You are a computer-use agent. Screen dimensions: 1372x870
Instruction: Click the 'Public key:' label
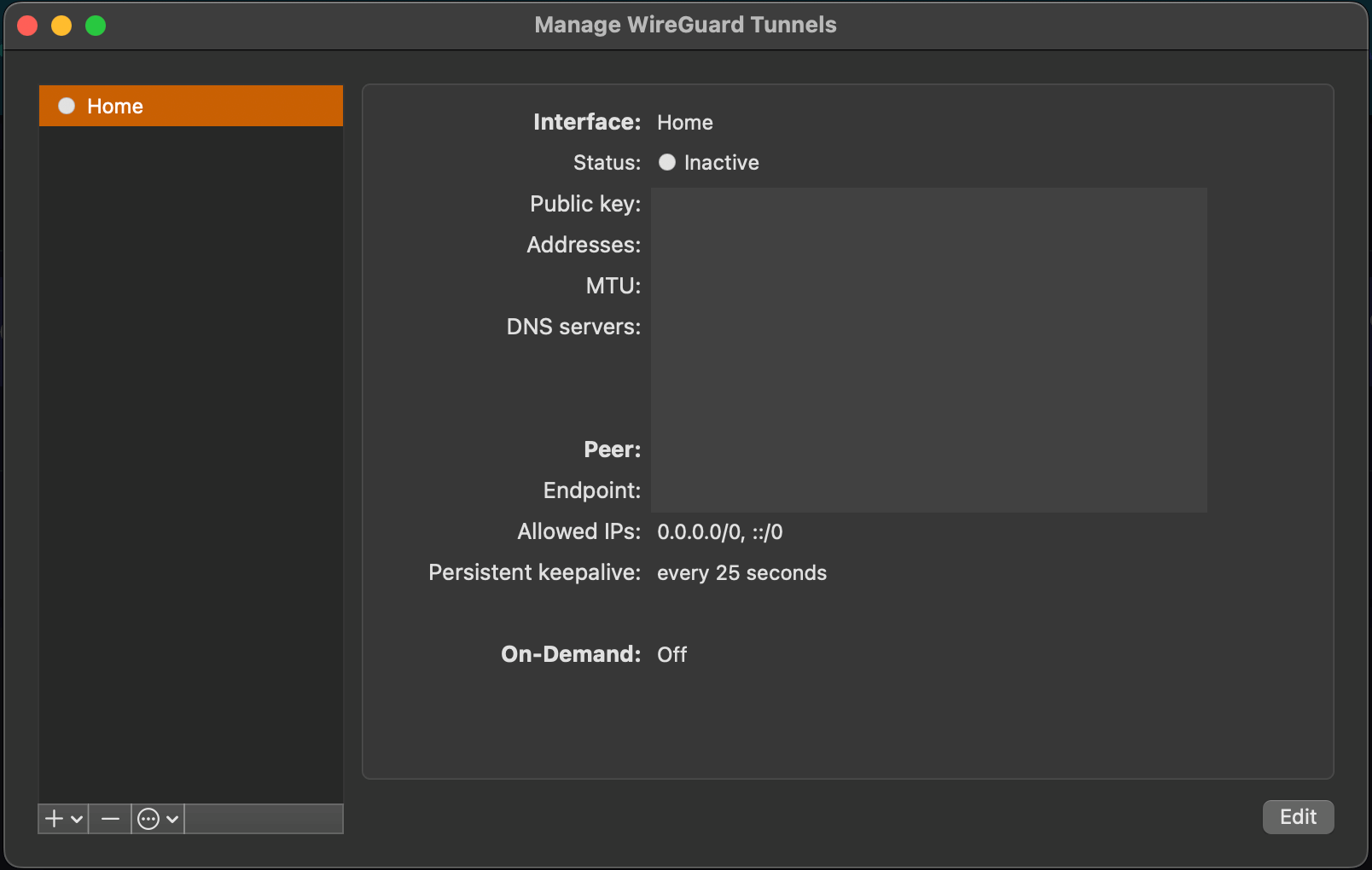pyautogui.click(x=585, y=204)
